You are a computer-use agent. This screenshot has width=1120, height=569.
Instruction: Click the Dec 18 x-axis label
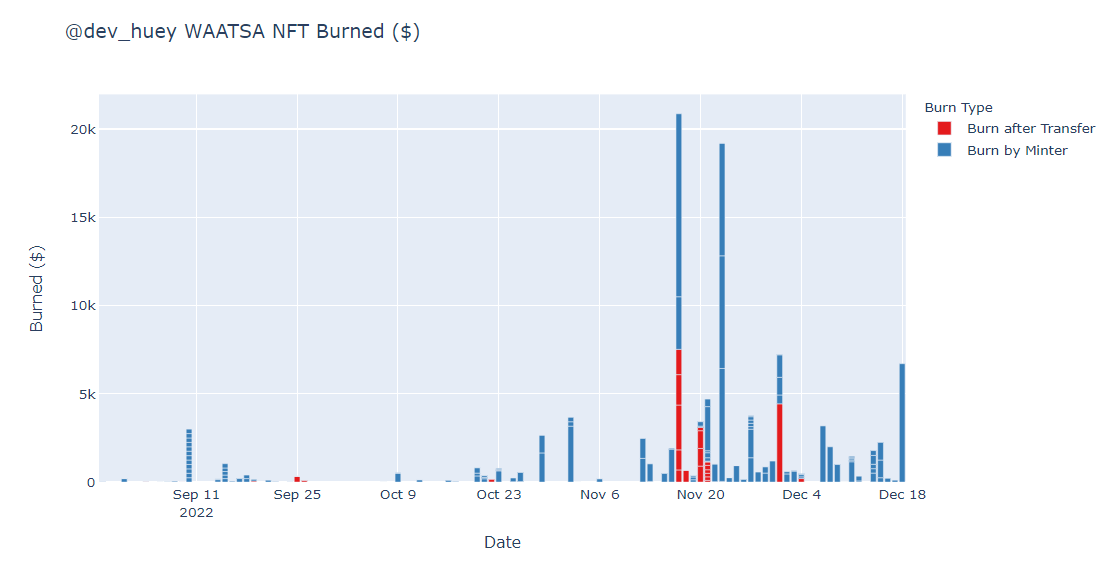pyautogui.click(x=902, y=495)
